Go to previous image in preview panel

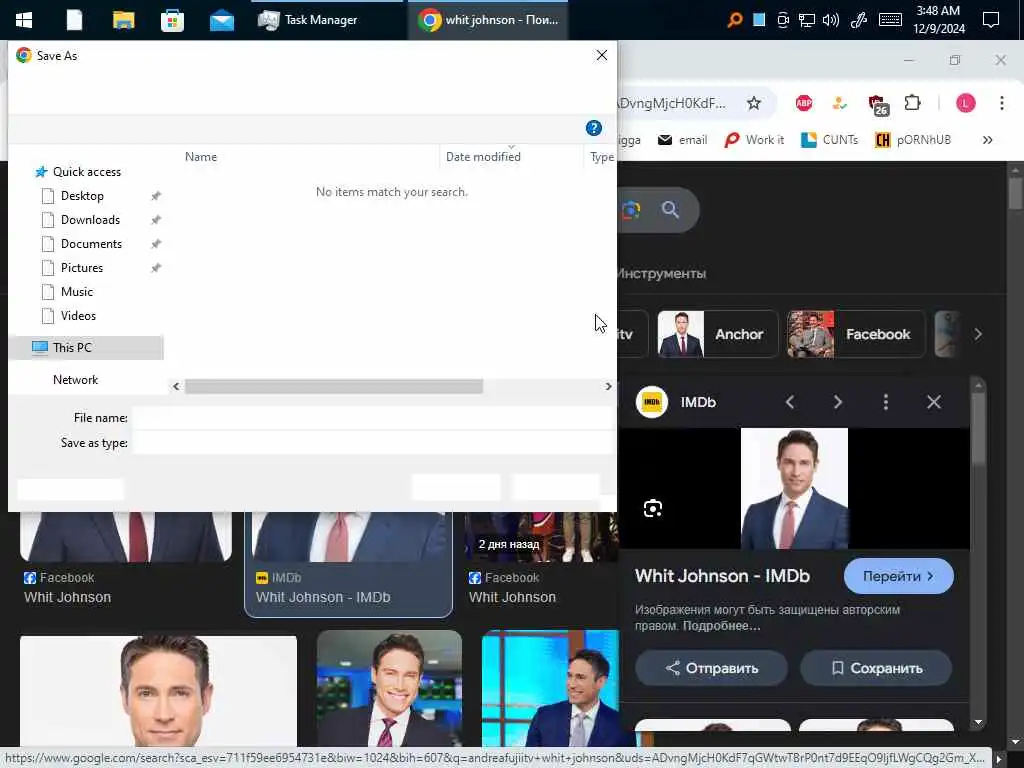click(x=790, y=402)
